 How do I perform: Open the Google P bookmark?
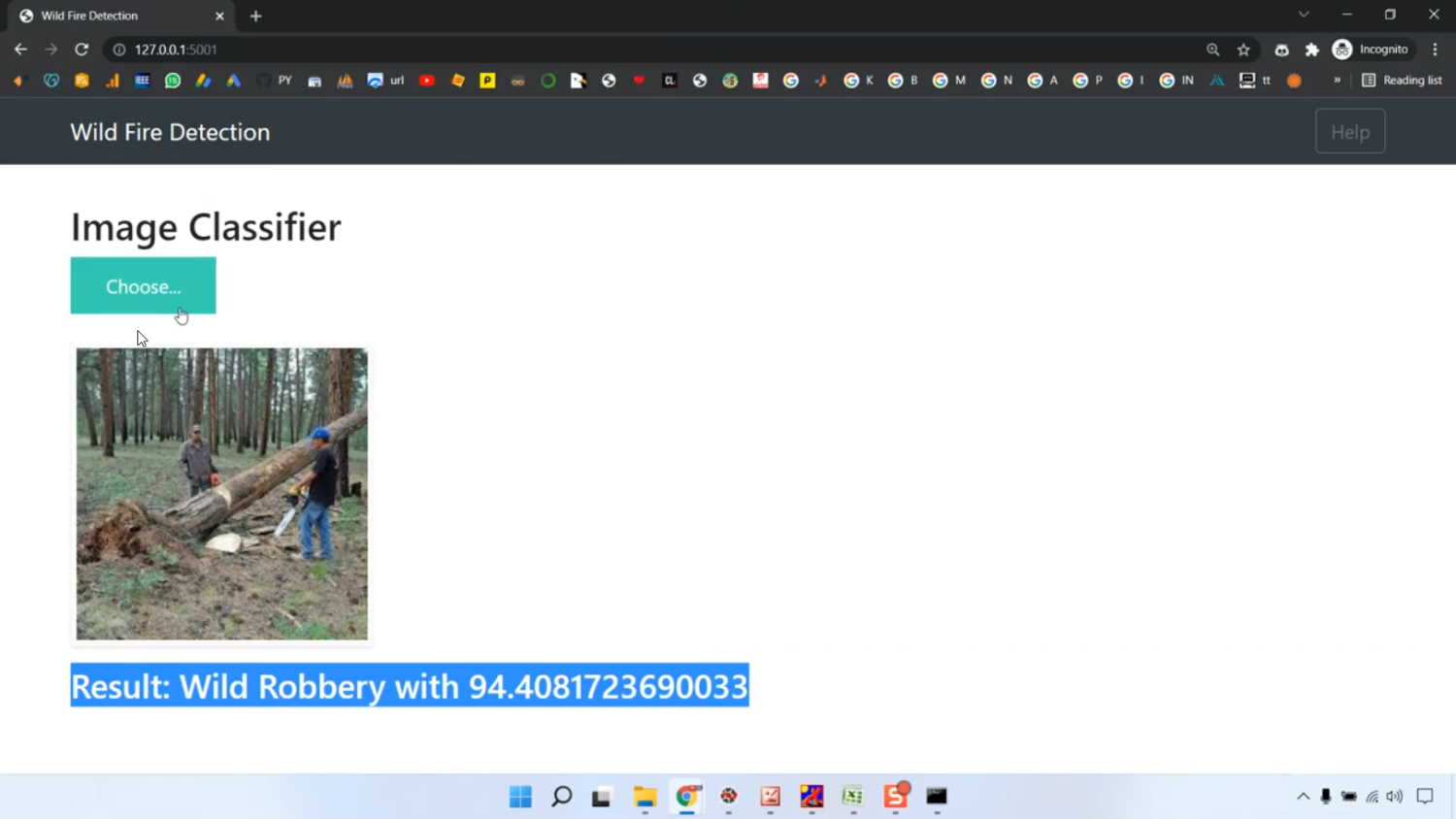click(x=1088, y=81)
